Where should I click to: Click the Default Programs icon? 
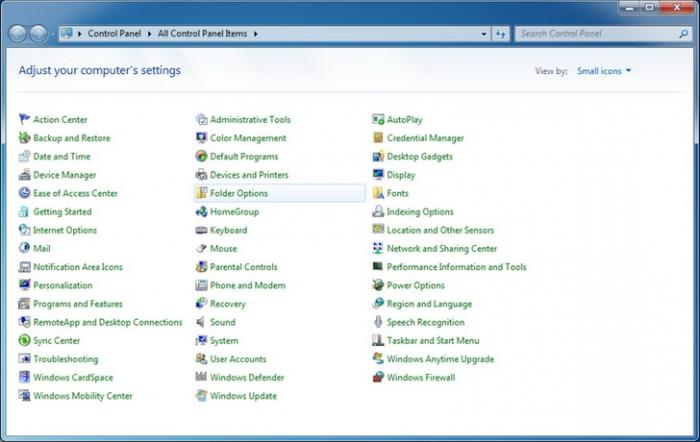pyautogui.click(x=201, y=156)
